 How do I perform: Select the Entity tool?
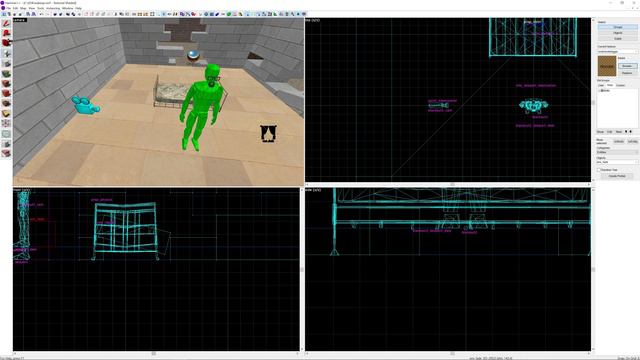pos(6,53)
